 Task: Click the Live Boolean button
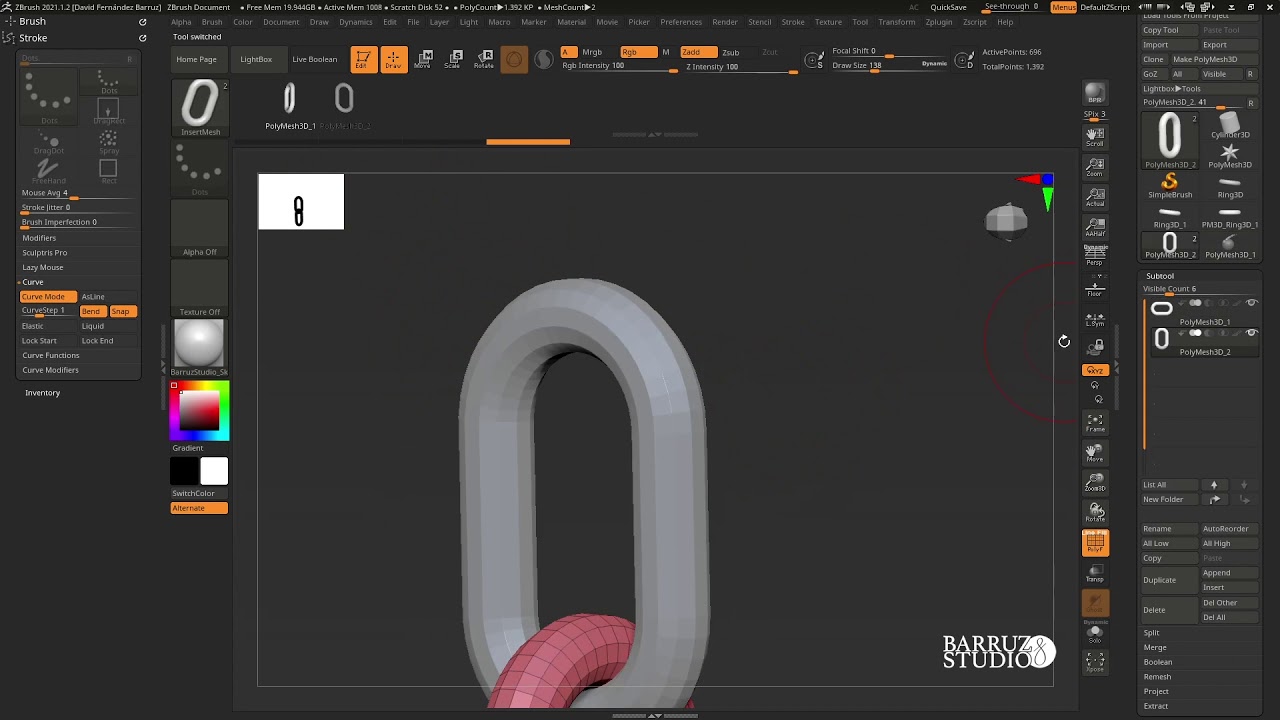314,59
